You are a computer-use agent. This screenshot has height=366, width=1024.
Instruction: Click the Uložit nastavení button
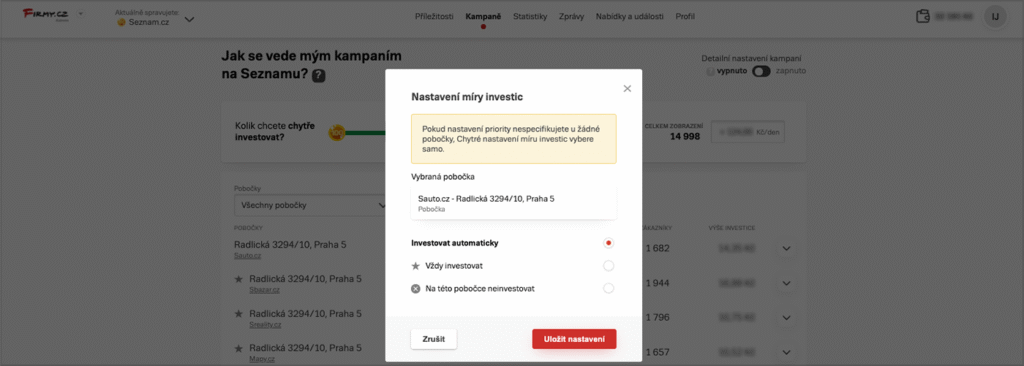coord(574,339)
